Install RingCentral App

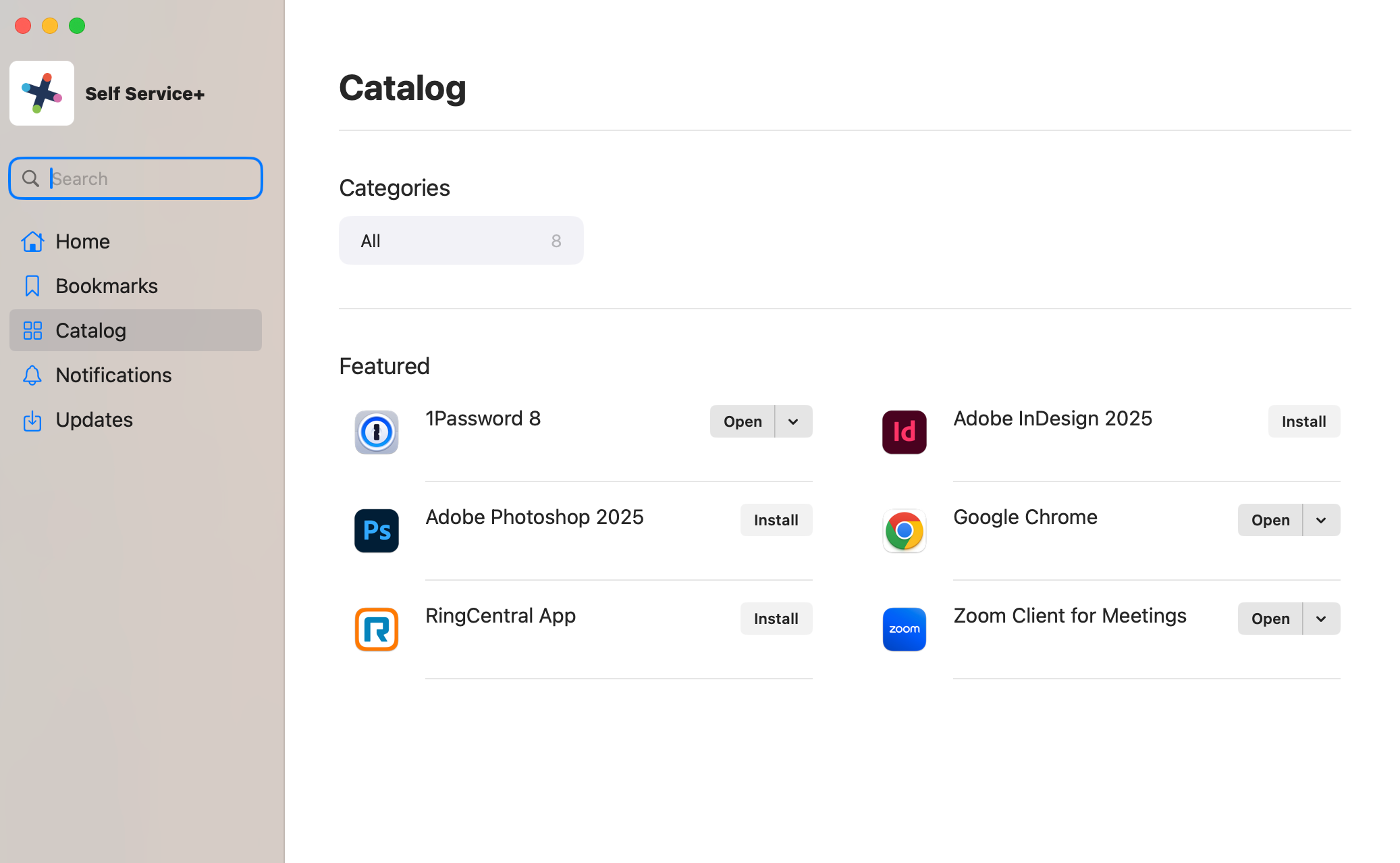tap(776, 619)
